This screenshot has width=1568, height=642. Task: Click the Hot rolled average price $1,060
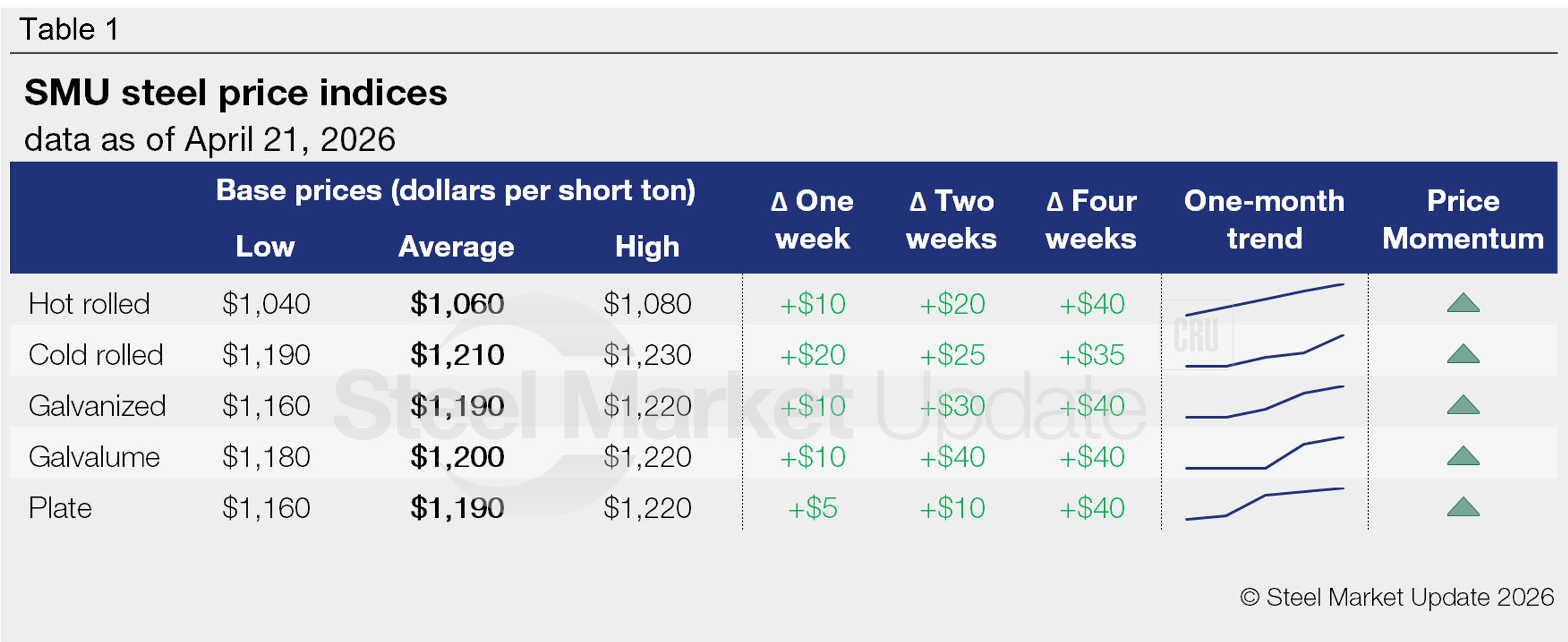coord(457,304)
